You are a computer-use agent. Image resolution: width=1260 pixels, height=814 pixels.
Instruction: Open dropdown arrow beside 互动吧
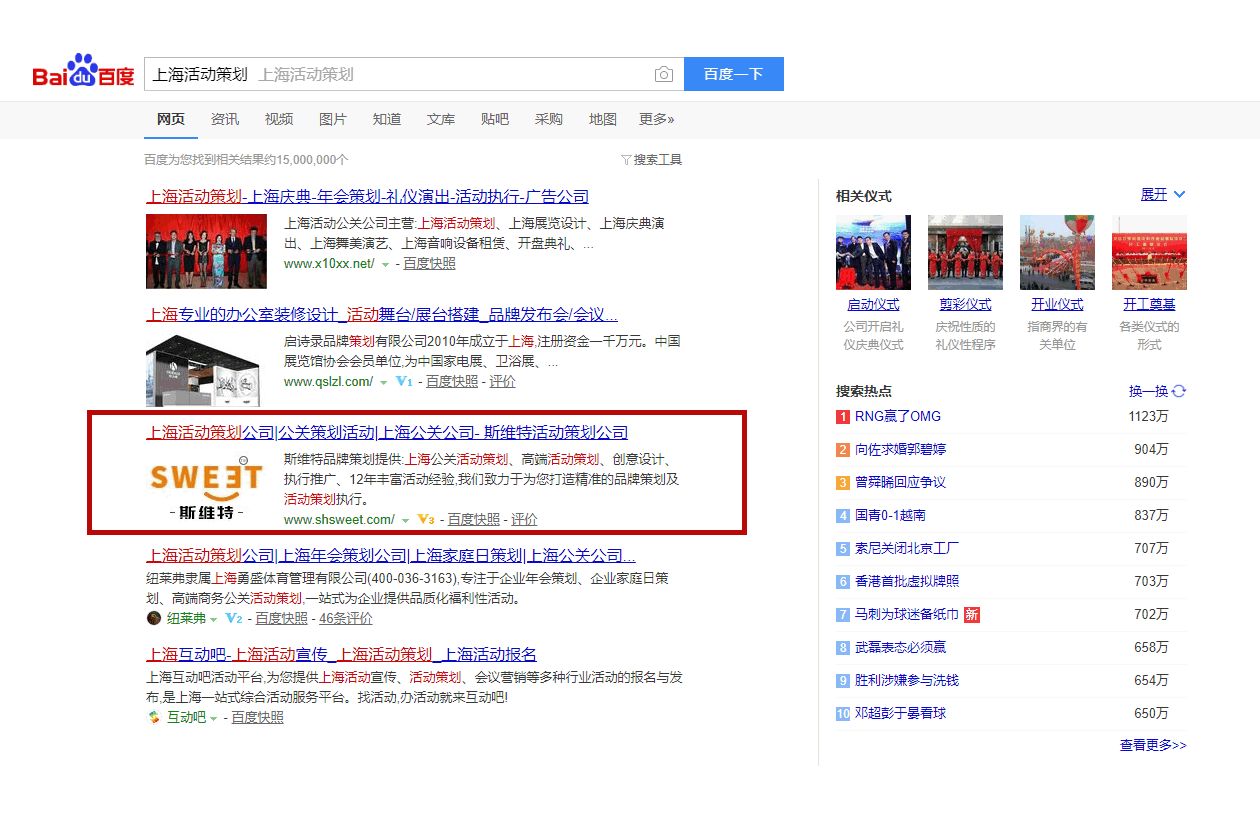[213, 719]
